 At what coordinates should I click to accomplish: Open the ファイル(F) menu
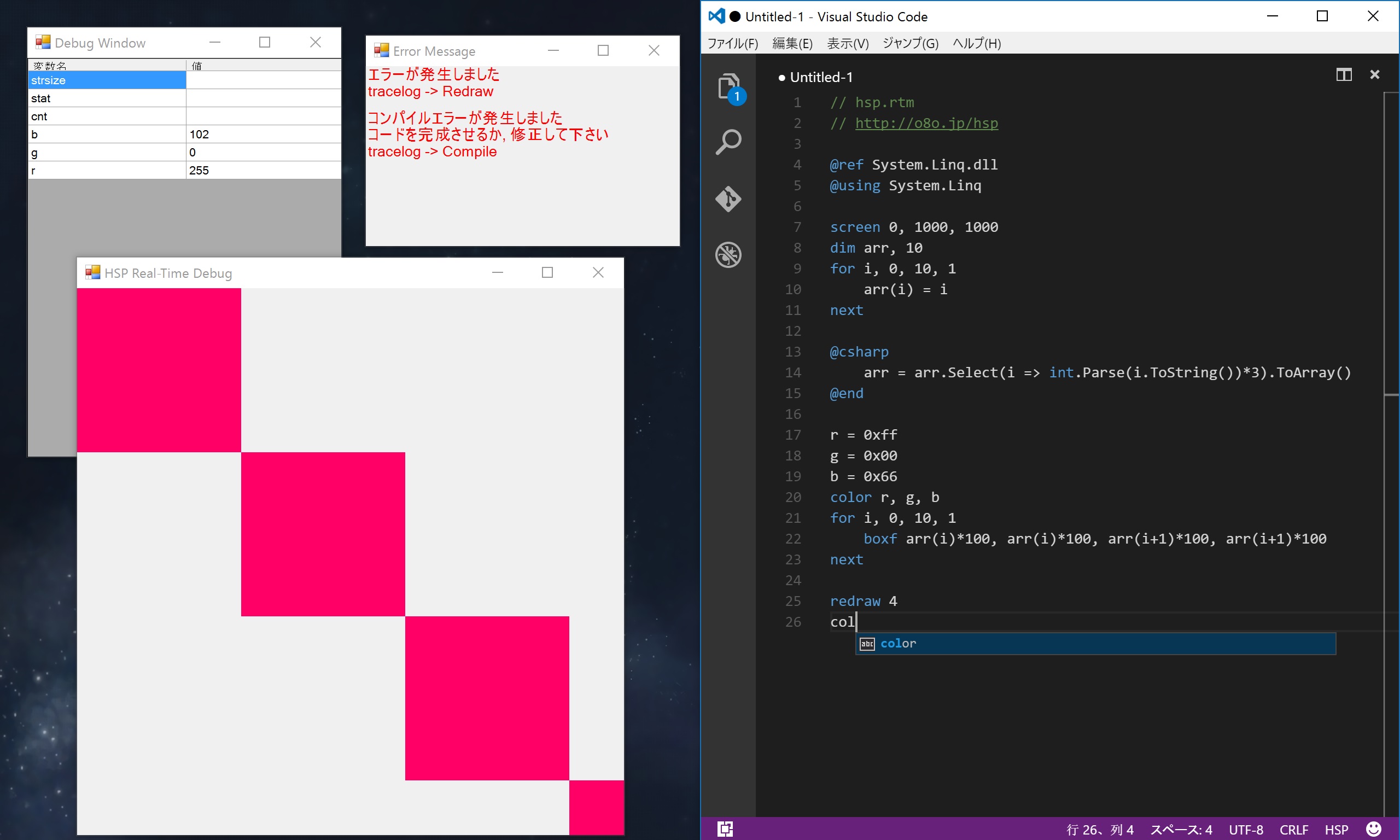732,44
